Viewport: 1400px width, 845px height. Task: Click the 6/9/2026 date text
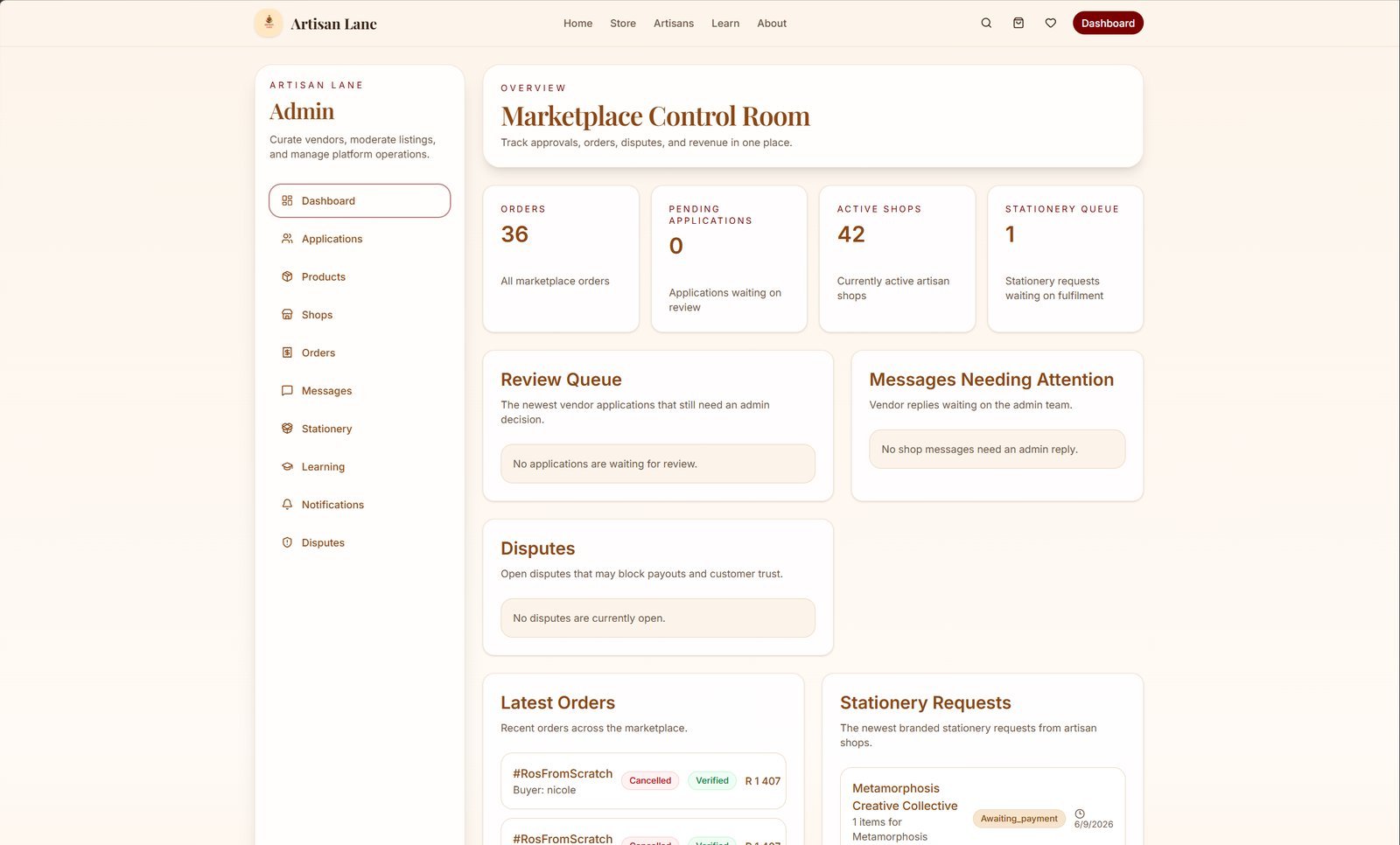[1094, 824]
